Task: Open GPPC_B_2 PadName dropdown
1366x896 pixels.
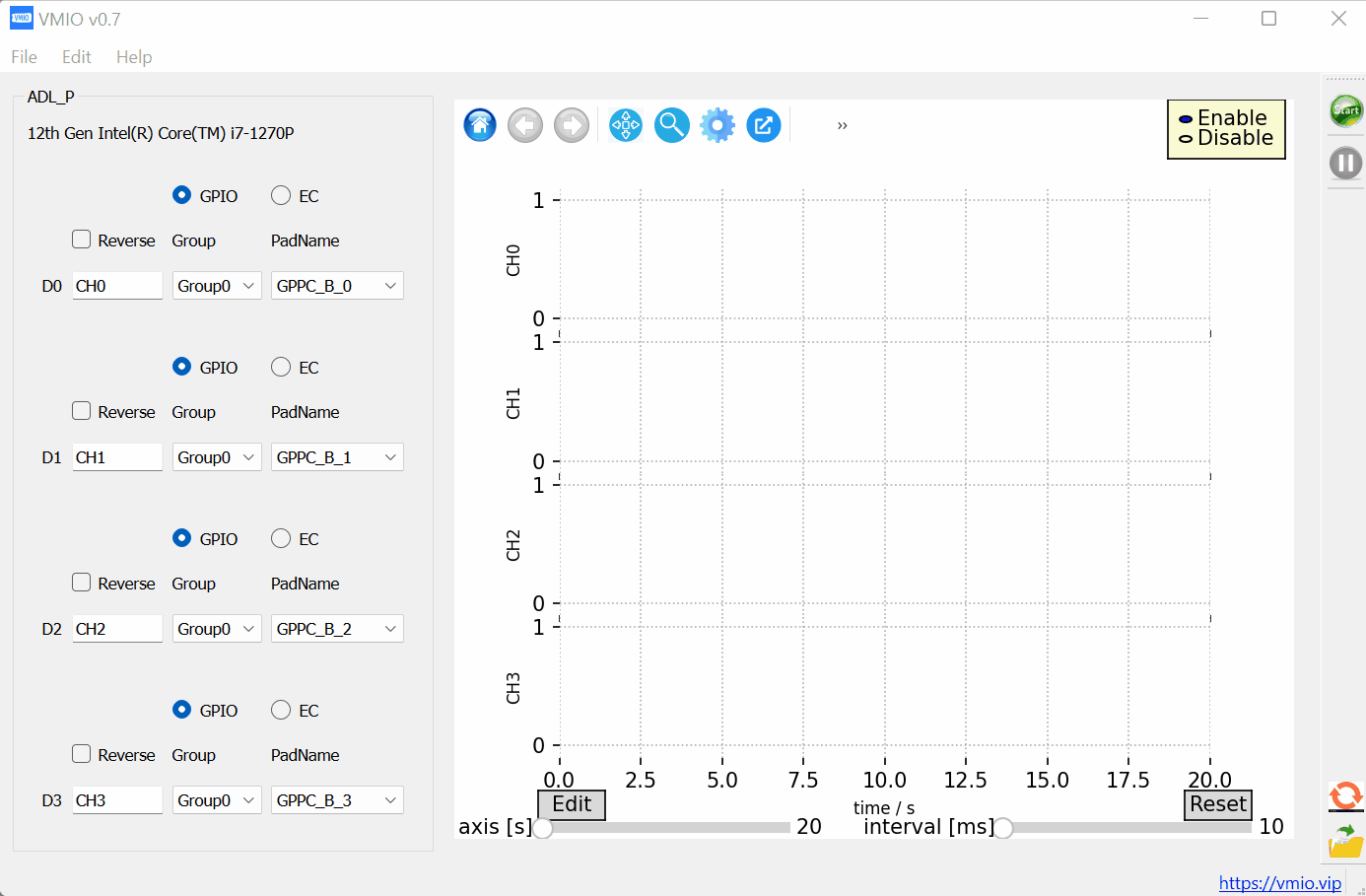Action: 337,629
